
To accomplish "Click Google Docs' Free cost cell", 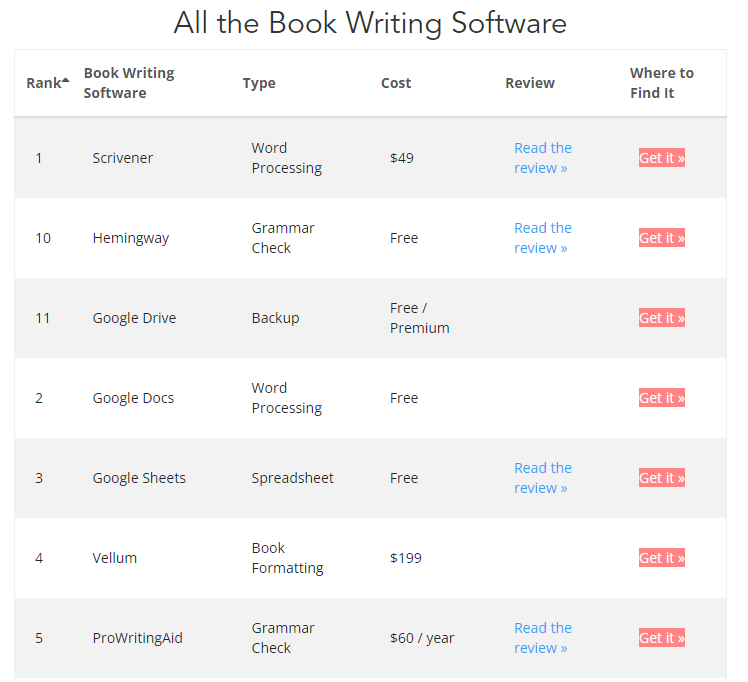I will [x=404, y=398].
